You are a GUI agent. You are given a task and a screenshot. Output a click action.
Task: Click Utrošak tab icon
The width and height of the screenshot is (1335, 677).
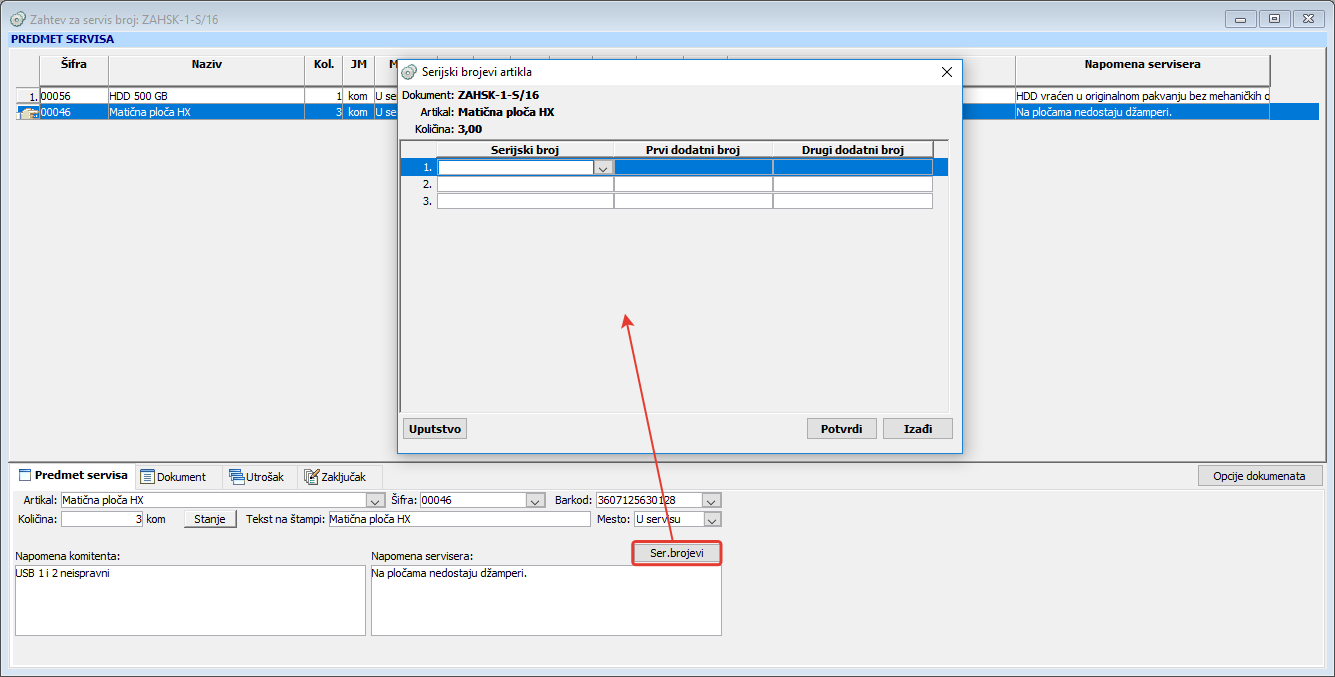tap(236, 477)
